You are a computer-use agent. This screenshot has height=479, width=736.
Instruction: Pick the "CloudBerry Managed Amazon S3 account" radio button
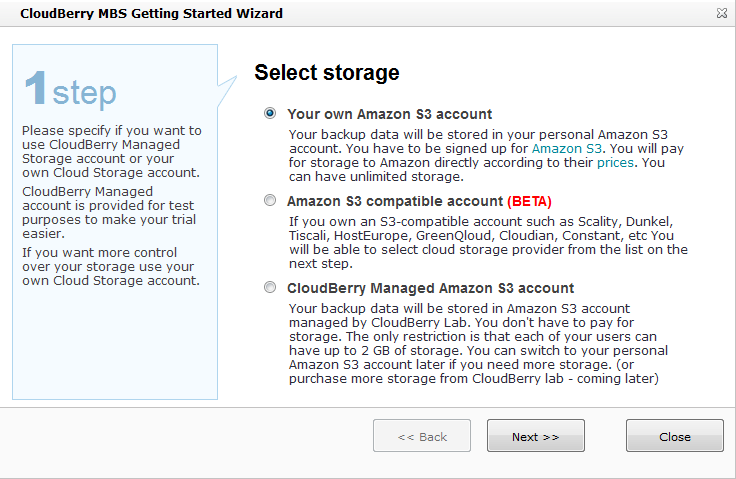click(x=270, y=288)
